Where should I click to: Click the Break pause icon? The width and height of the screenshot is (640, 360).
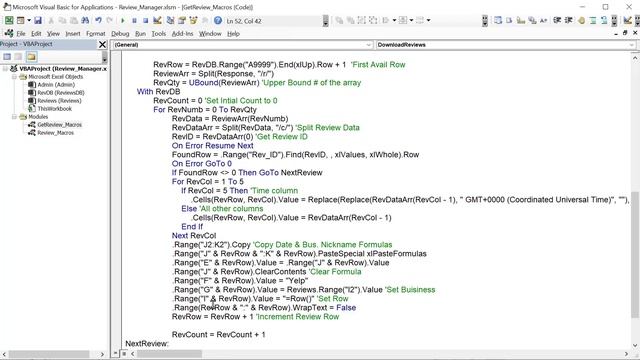tap(134, 20)
